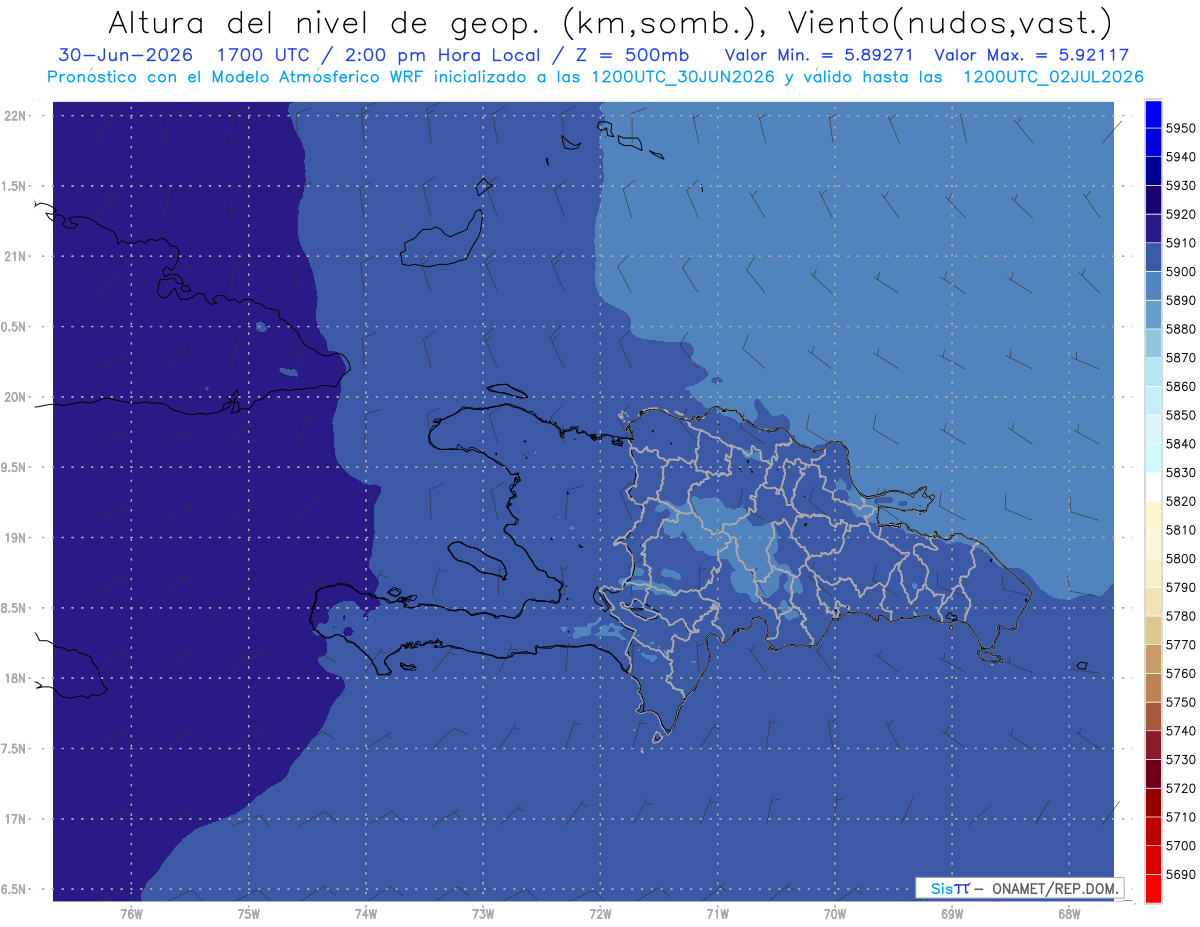Click the 73W longitude axis label
The image size is (1200, 927).
pyautogui.click(x=483, y=914)
